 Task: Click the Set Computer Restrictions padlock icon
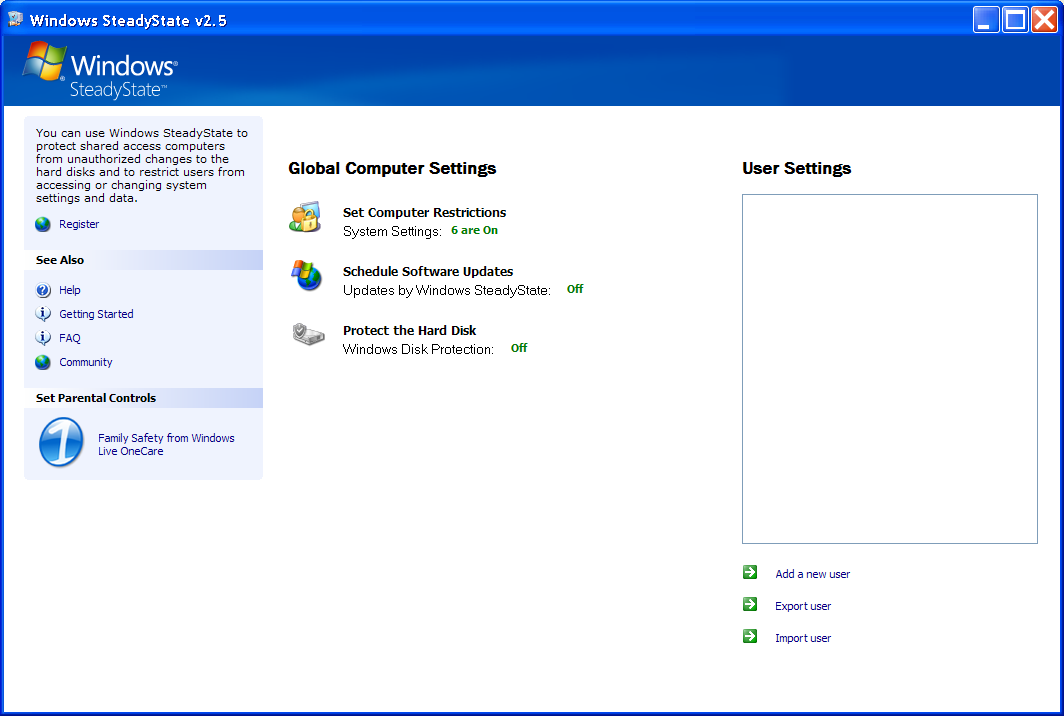point(306,218)
